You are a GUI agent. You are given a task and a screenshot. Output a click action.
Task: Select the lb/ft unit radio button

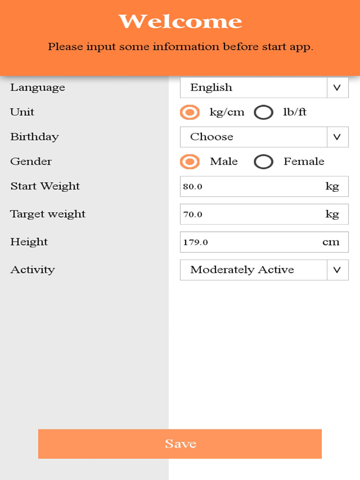coord(264,112)
